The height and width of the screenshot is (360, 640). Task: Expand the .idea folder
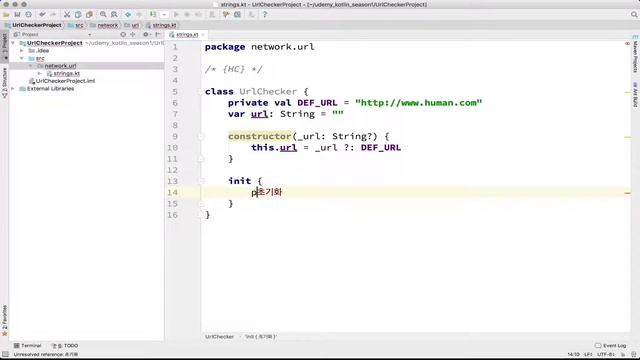22,51
